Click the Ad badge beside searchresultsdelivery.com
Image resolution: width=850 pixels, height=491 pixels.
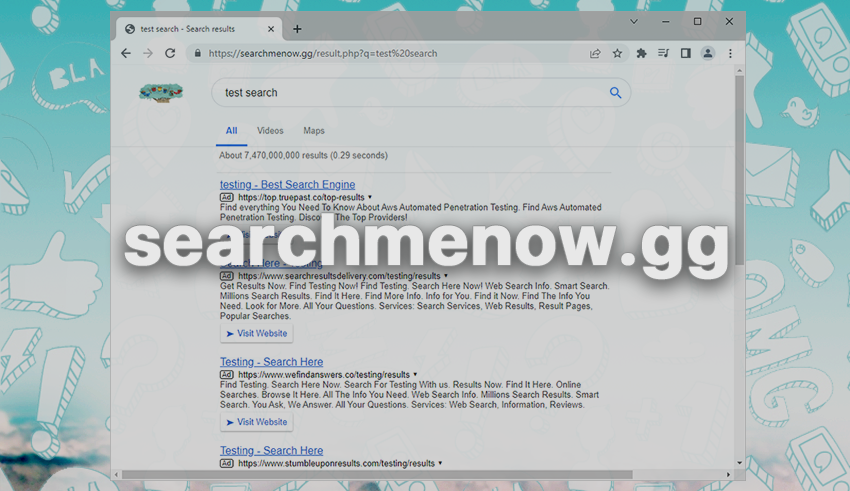(x=227, y=276)
